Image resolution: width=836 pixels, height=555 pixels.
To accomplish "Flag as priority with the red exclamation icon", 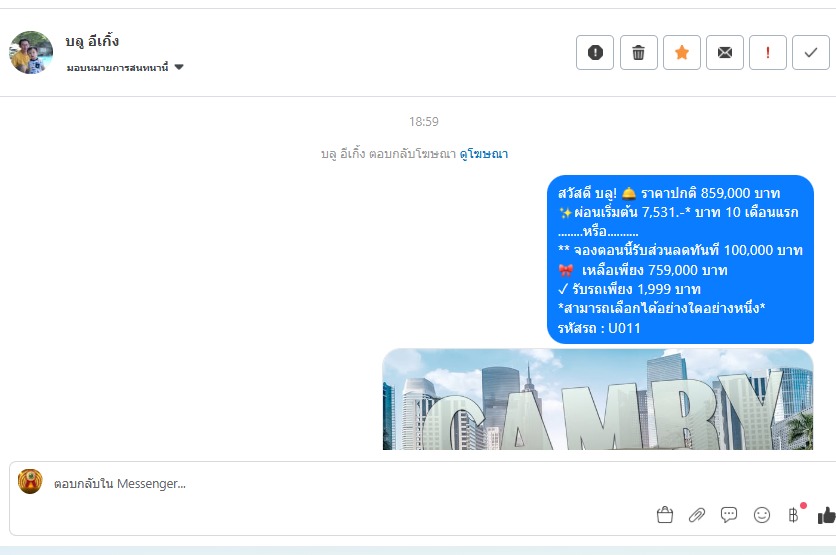I will pos(768,52).
